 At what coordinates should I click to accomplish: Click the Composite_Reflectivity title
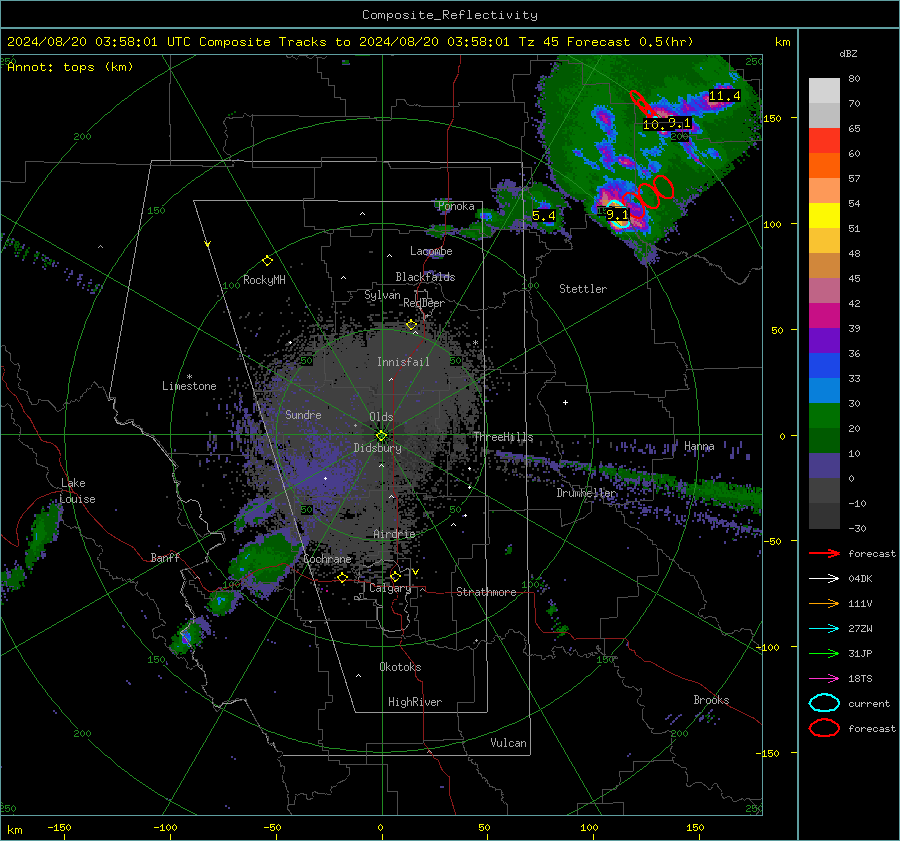(450, 15)
